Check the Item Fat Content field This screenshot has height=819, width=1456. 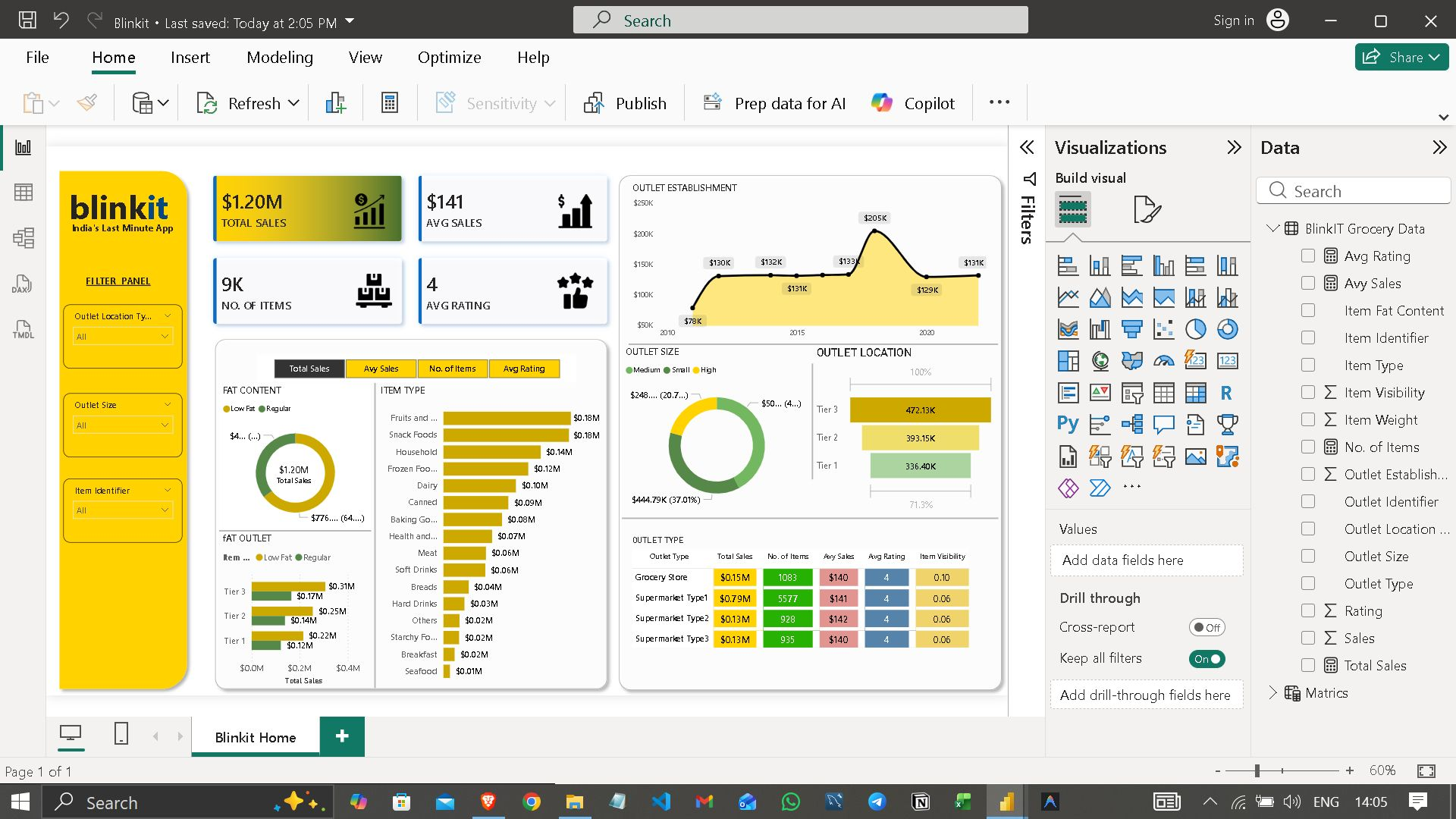[1308, 310]
